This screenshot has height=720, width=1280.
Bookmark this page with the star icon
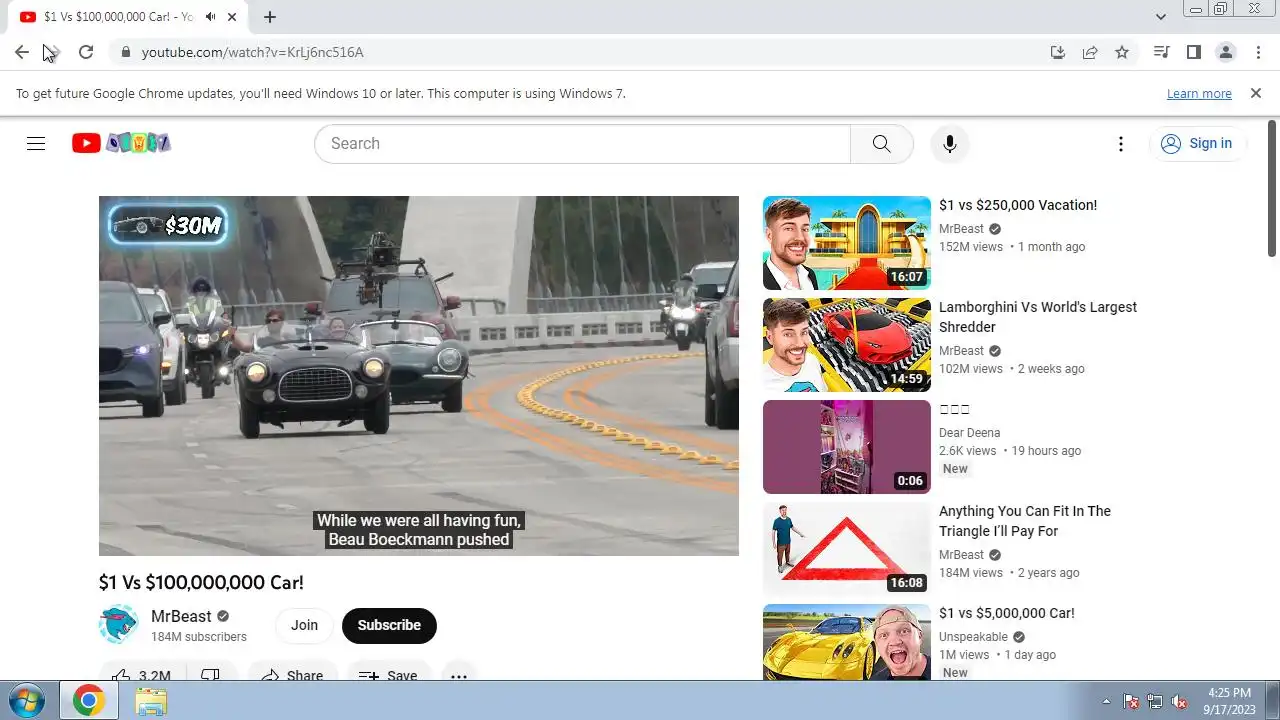1122,52
